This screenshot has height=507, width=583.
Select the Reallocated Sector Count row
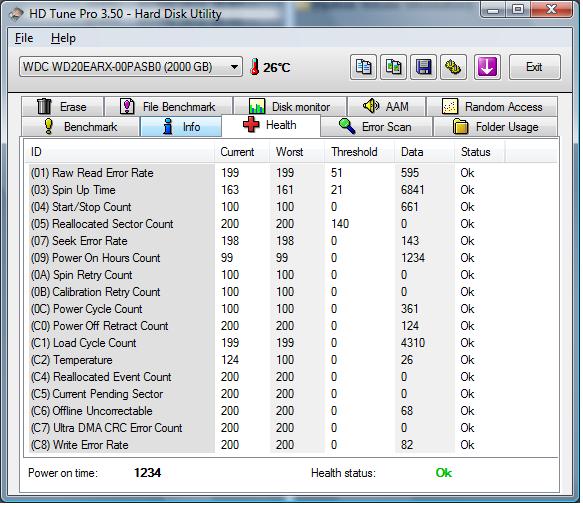click(x=290, y=224)
